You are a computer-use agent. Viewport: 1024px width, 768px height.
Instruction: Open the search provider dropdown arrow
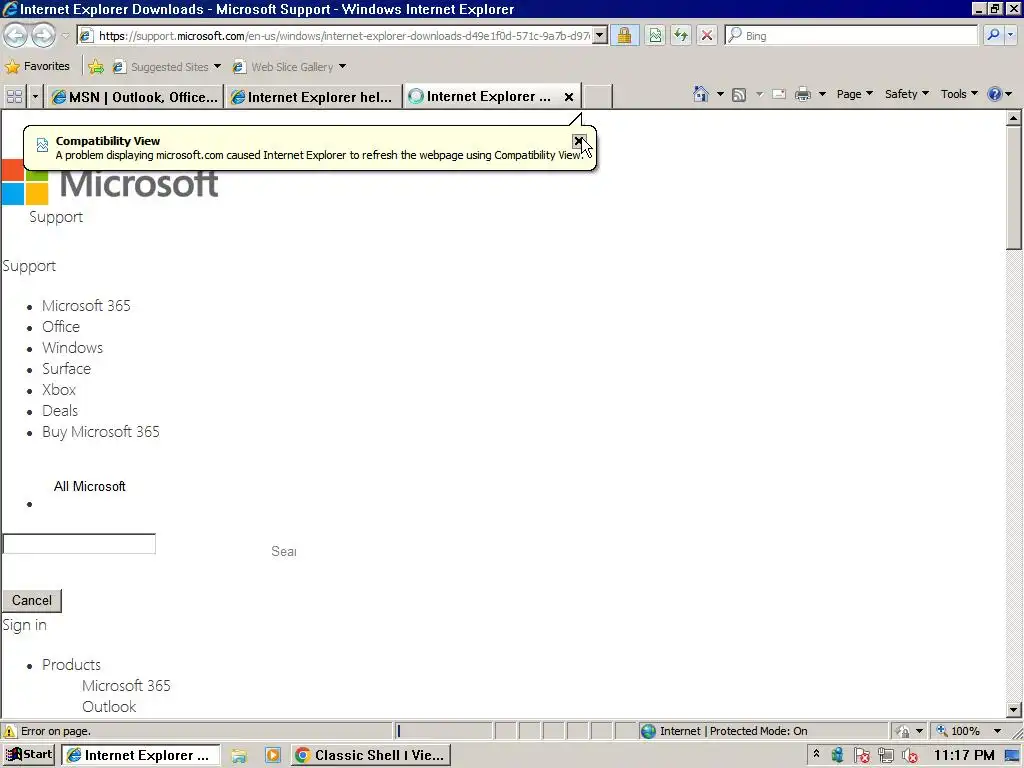pos(1011,35)
